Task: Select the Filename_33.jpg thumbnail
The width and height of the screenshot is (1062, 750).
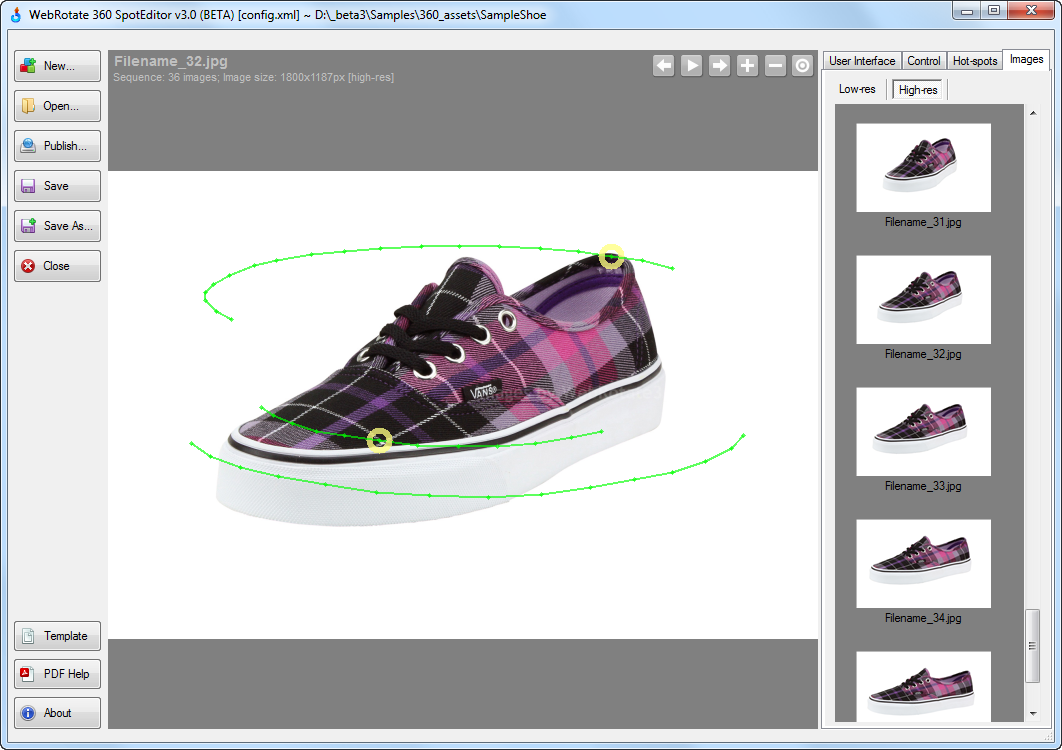Action: (923, 432)
